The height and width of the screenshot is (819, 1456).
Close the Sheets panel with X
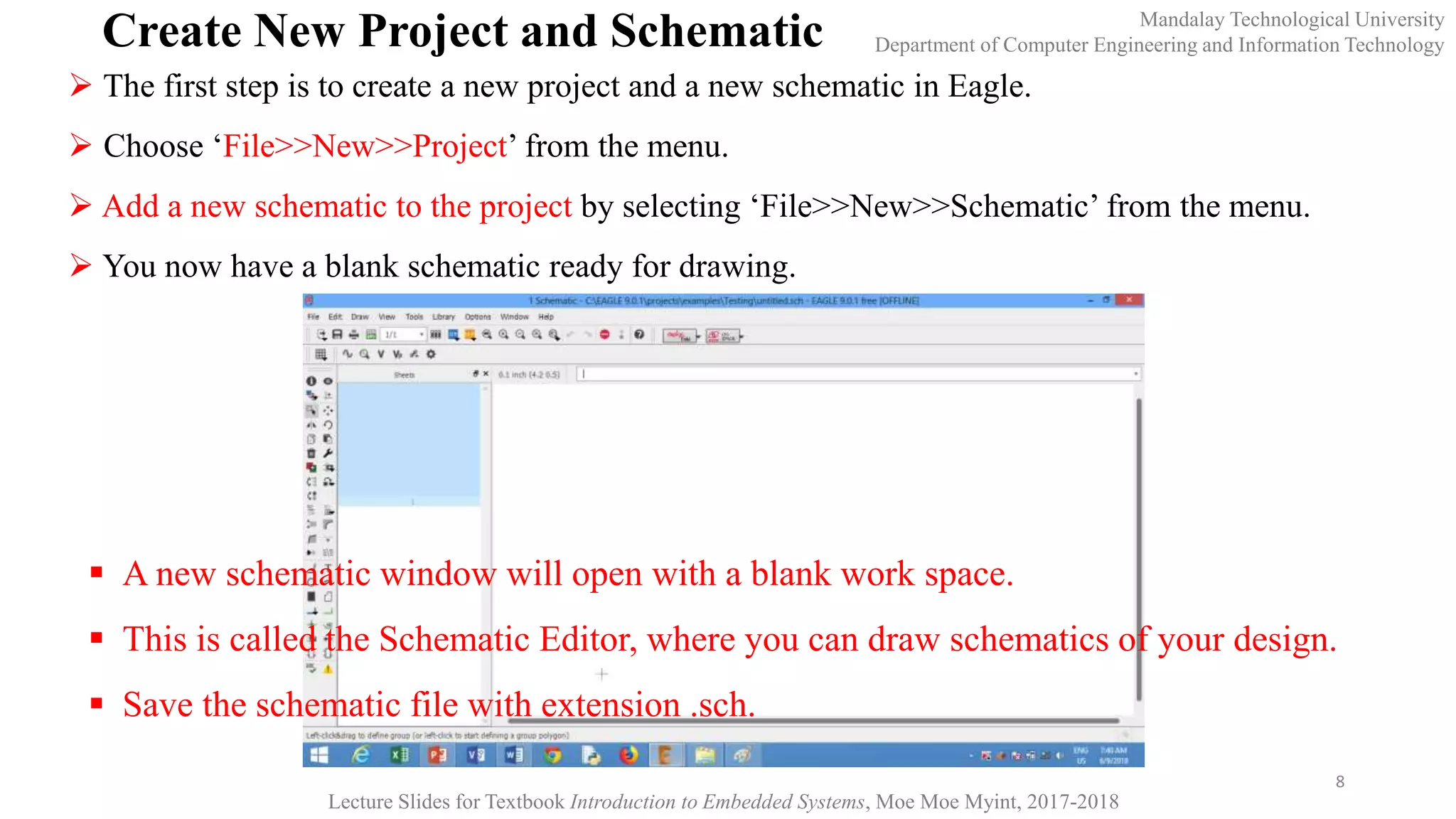(486, 373)
